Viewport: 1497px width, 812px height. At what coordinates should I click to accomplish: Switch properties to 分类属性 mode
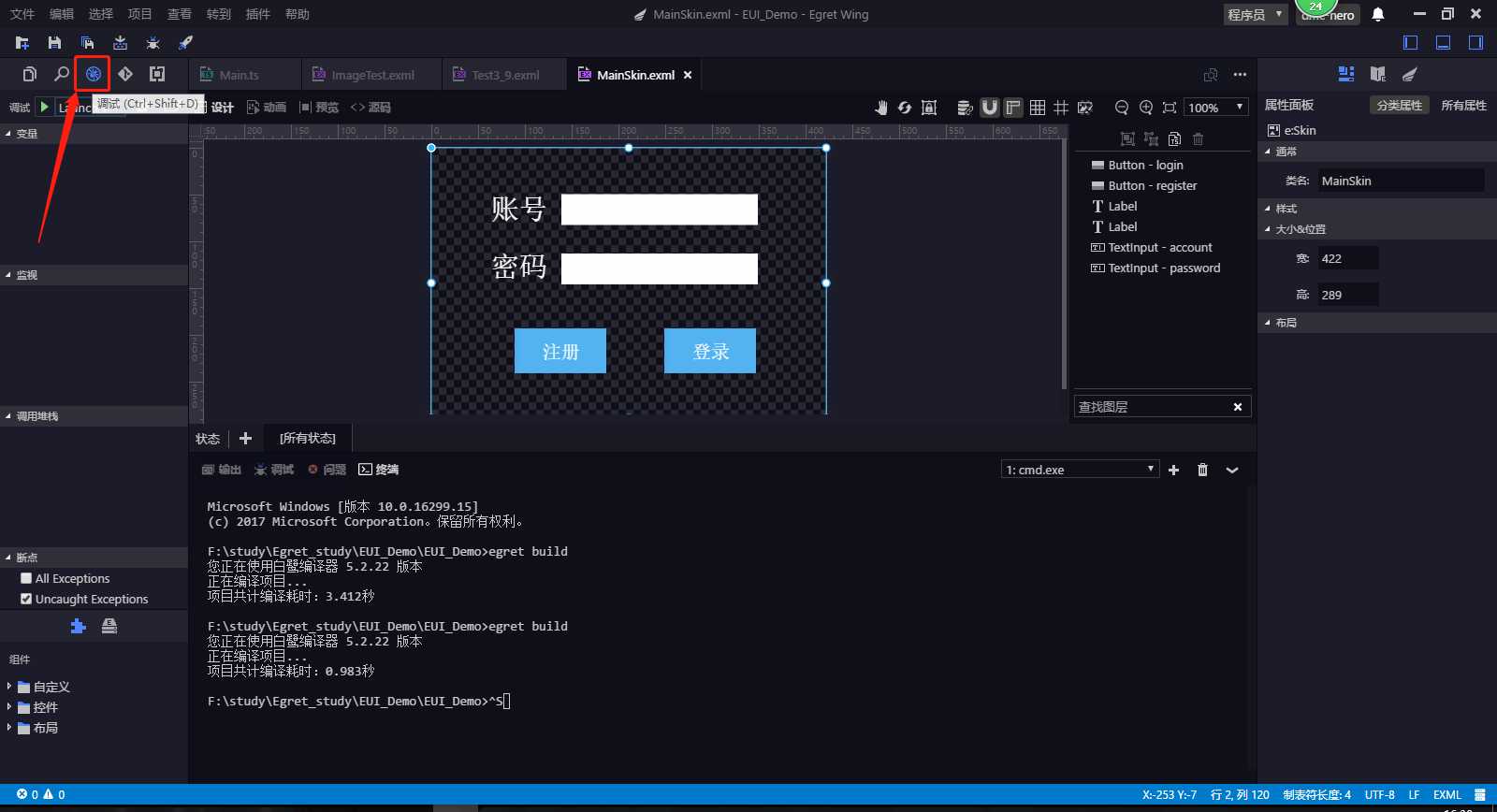point(1399,105)
